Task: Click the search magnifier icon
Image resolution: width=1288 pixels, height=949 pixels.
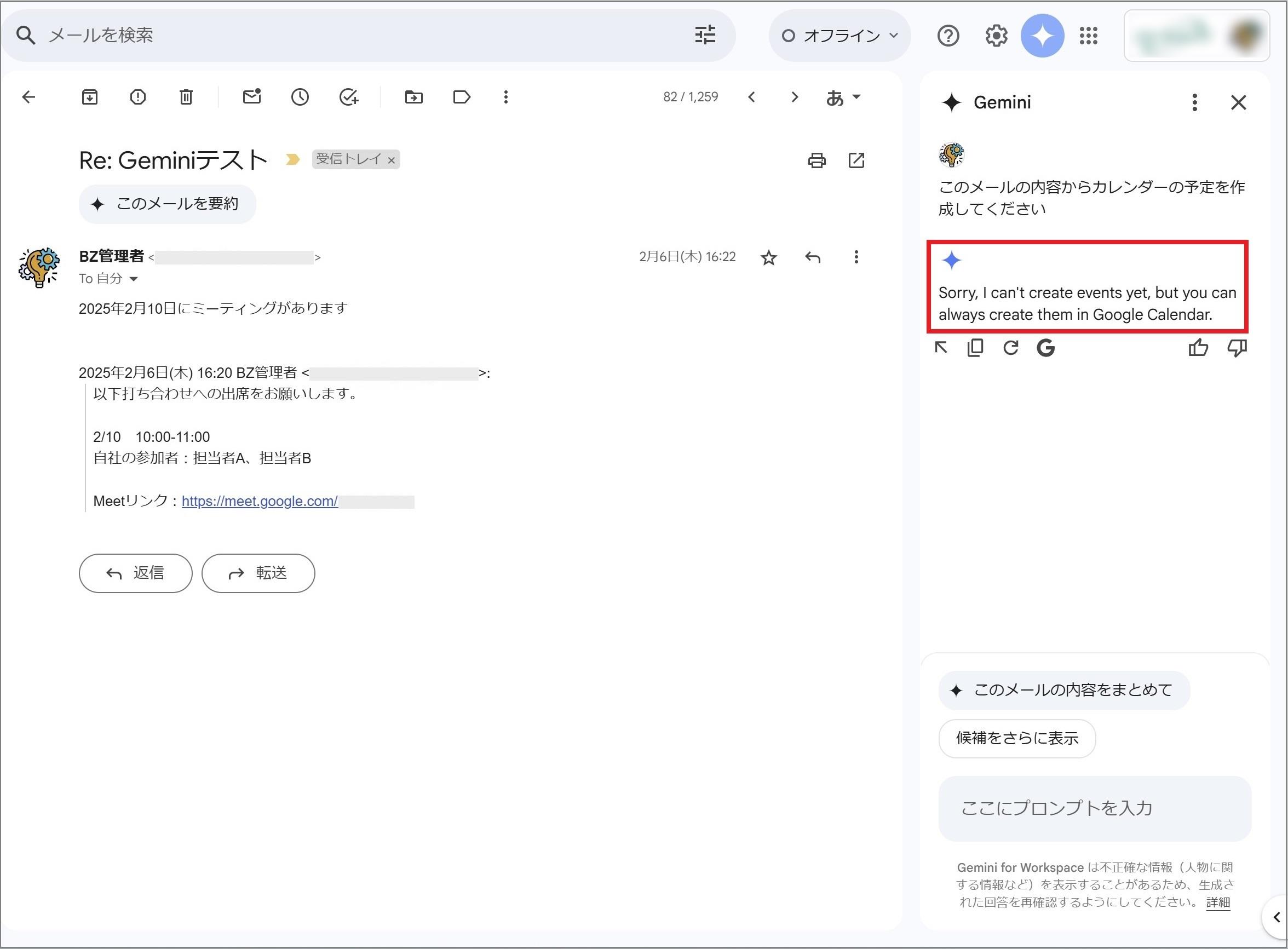Action: coord(26,36)
